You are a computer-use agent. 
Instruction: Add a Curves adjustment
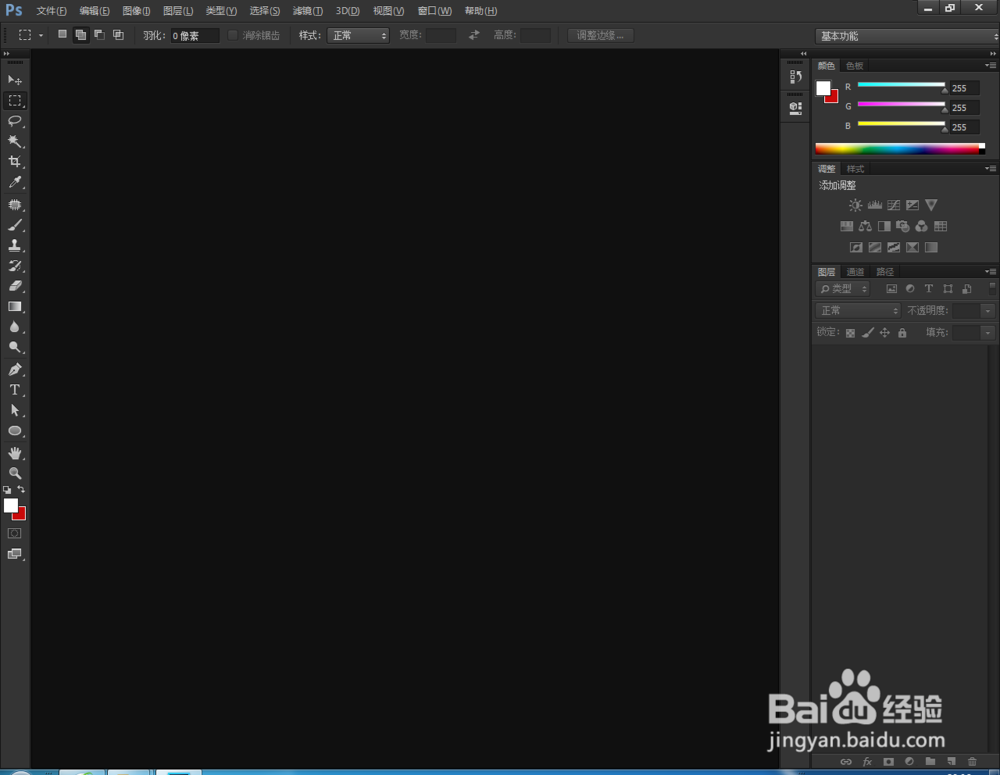tap(893, 205)
